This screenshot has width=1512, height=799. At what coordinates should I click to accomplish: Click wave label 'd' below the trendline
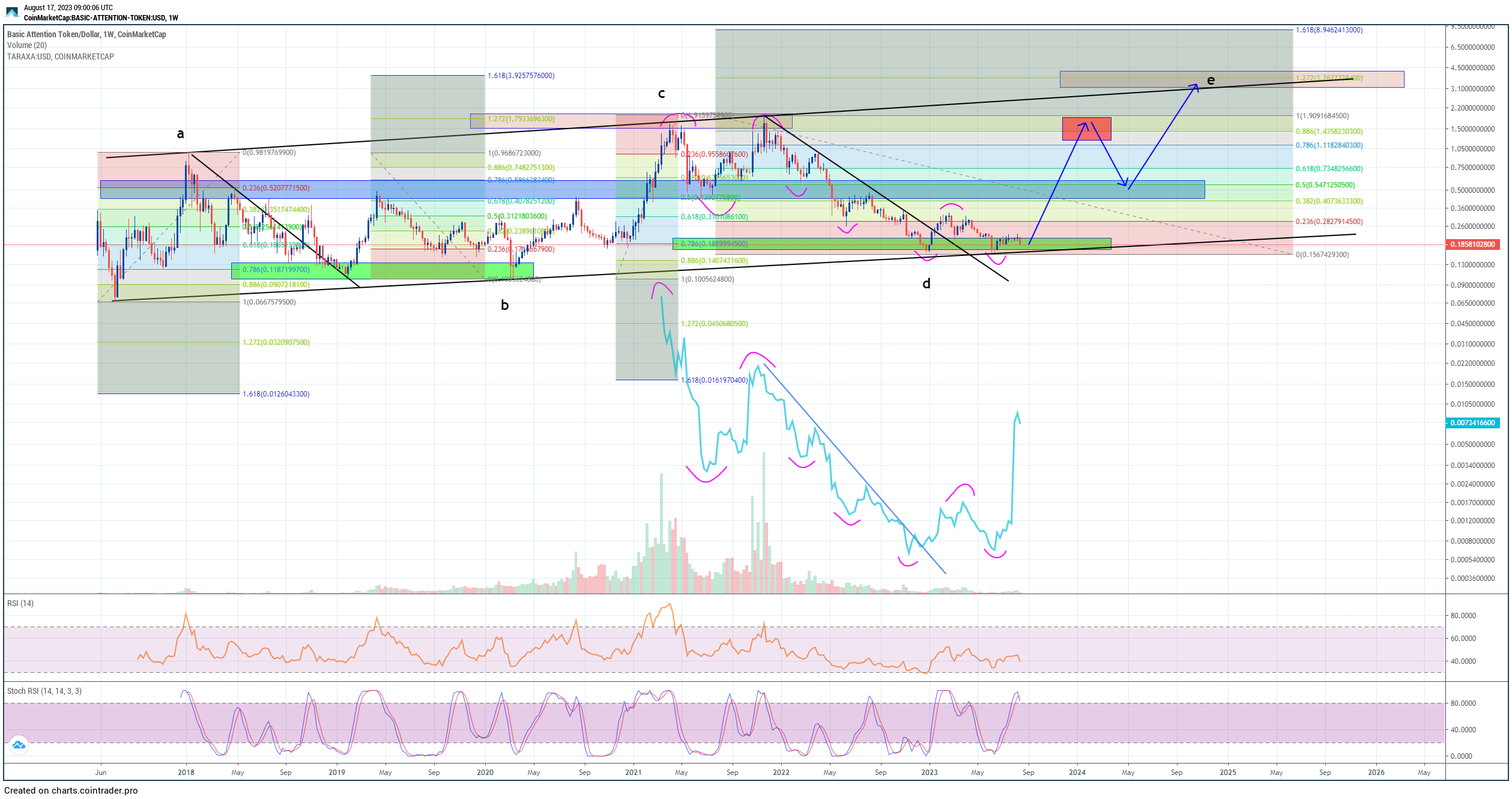[926, 284]
